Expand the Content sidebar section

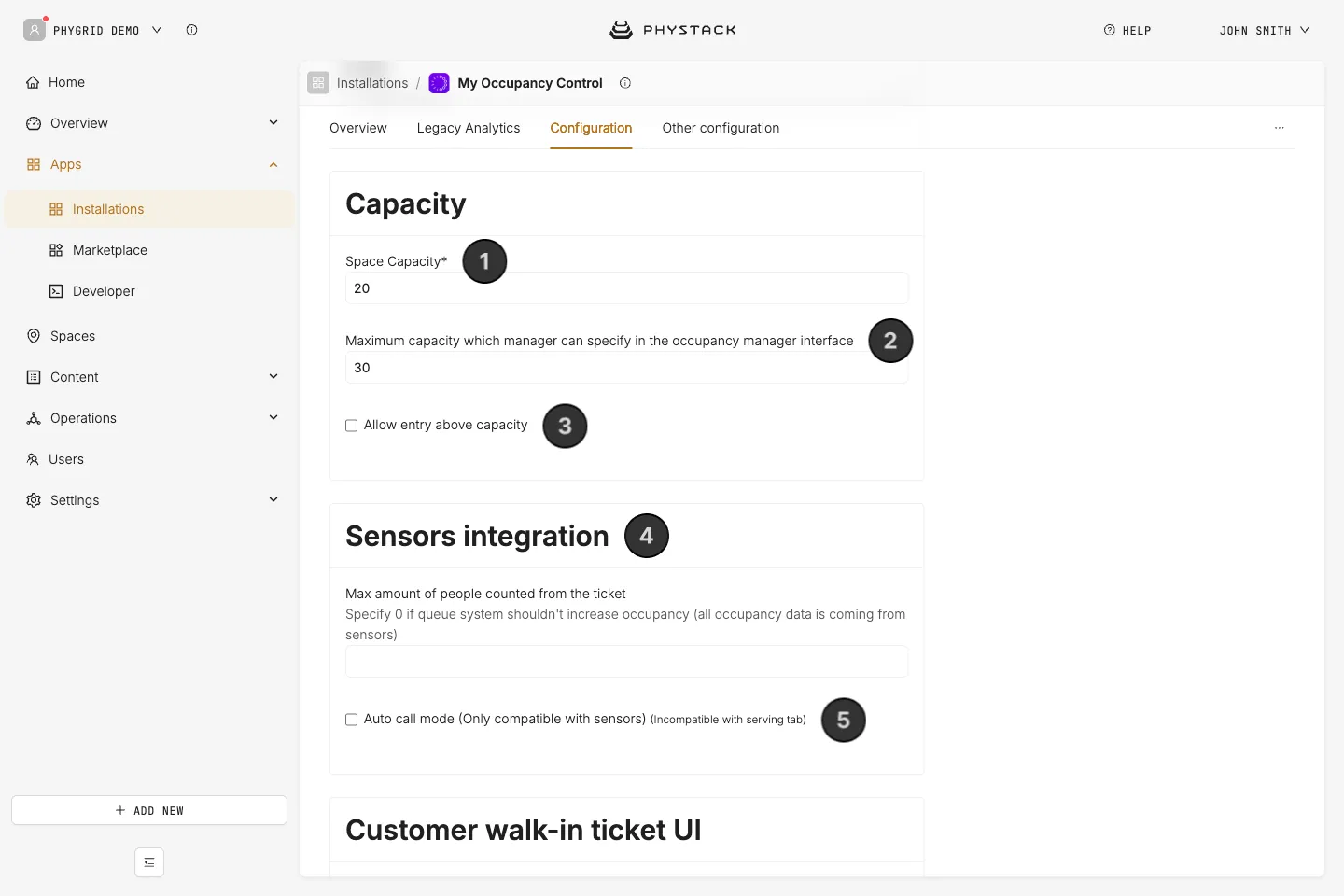pos(273,376)
